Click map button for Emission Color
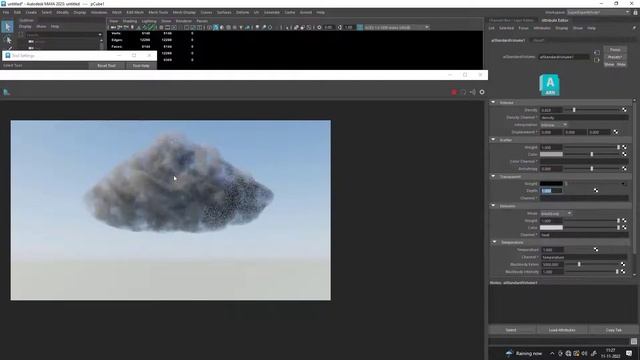The height and width of the screenshot is (360, 640). [x=624, y=227]
